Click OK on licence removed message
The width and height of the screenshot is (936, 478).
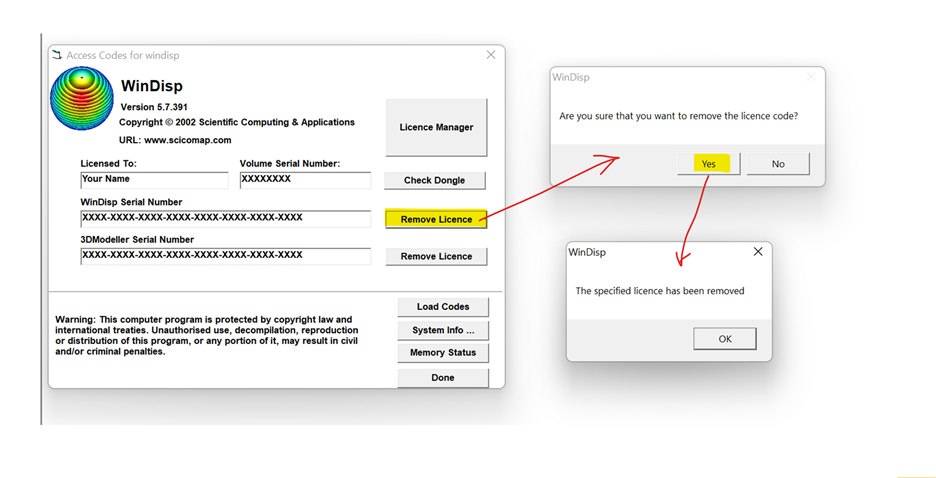pos(725,339)
